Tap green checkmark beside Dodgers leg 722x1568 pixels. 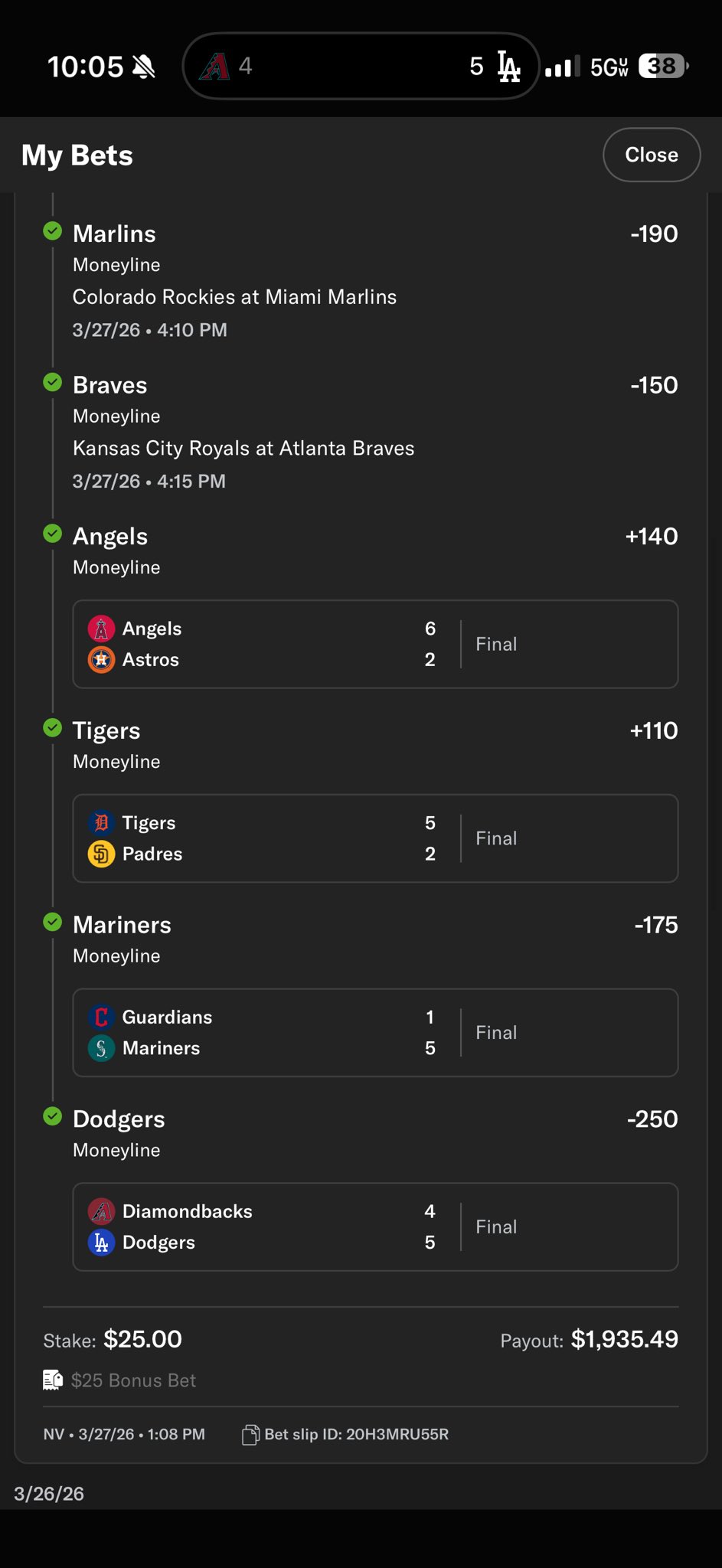(x=53, y=1116)
